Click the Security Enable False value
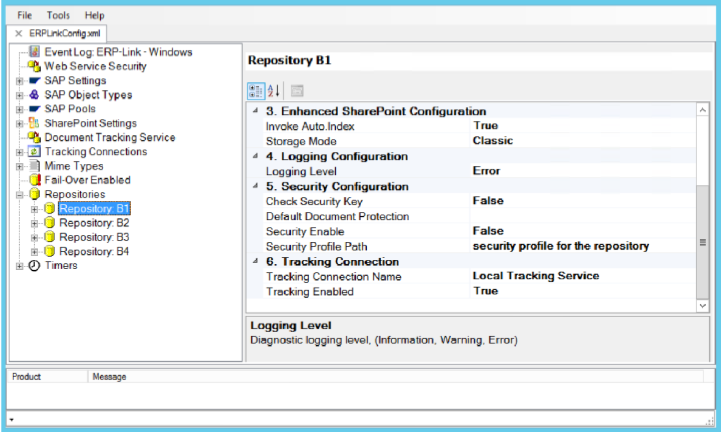The height and width of the screenshot is (434, 722). (x=489, y=231)
